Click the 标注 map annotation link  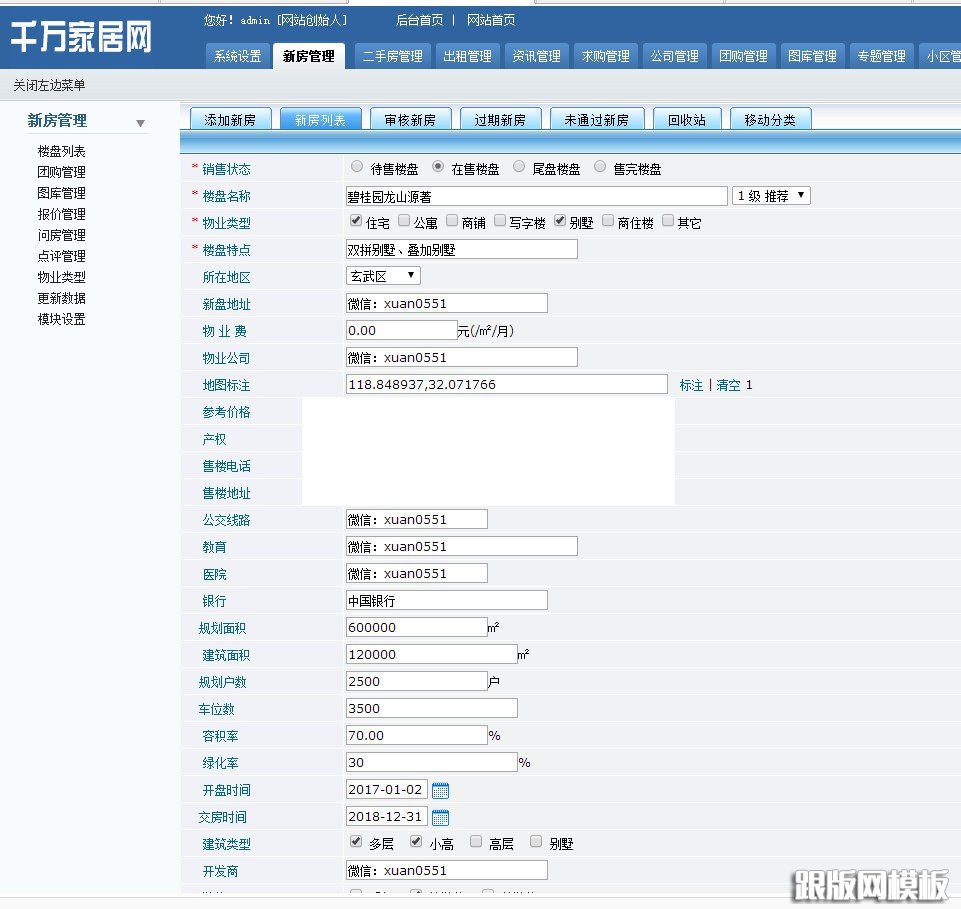tap(692, 384)
